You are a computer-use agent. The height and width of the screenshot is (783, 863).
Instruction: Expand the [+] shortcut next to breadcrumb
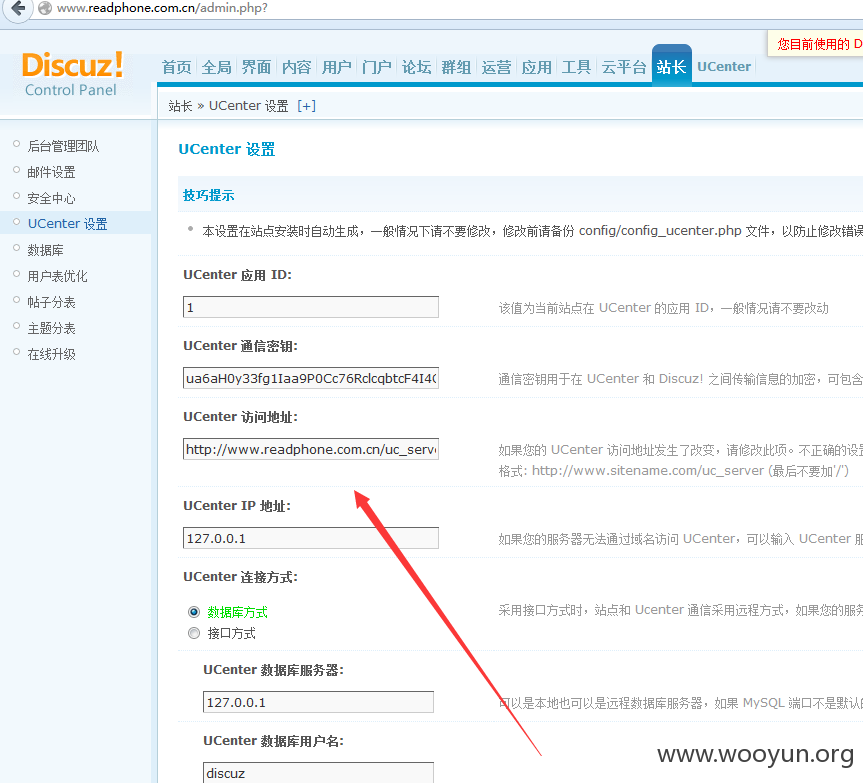point(306,106)
